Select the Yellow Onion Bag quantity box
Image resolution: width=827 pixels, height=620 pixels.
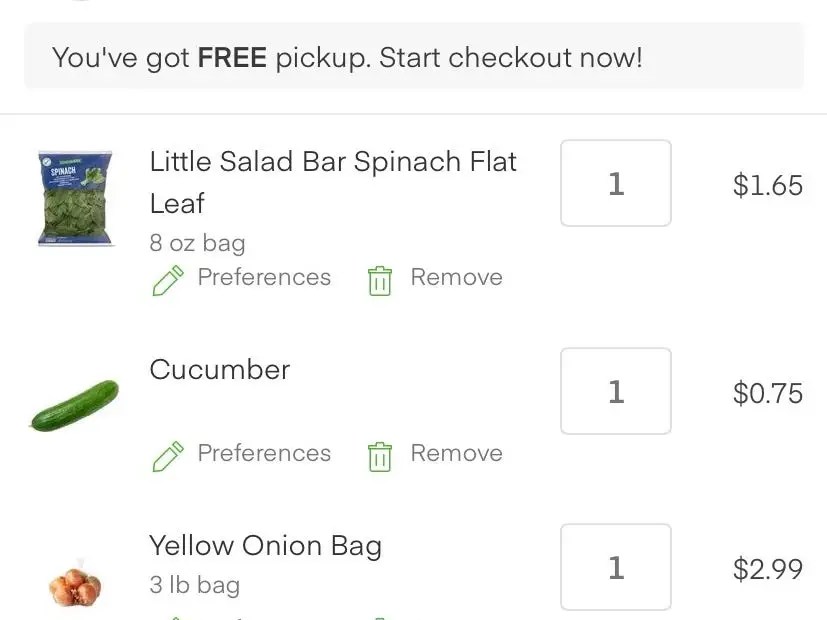(615, 567)
